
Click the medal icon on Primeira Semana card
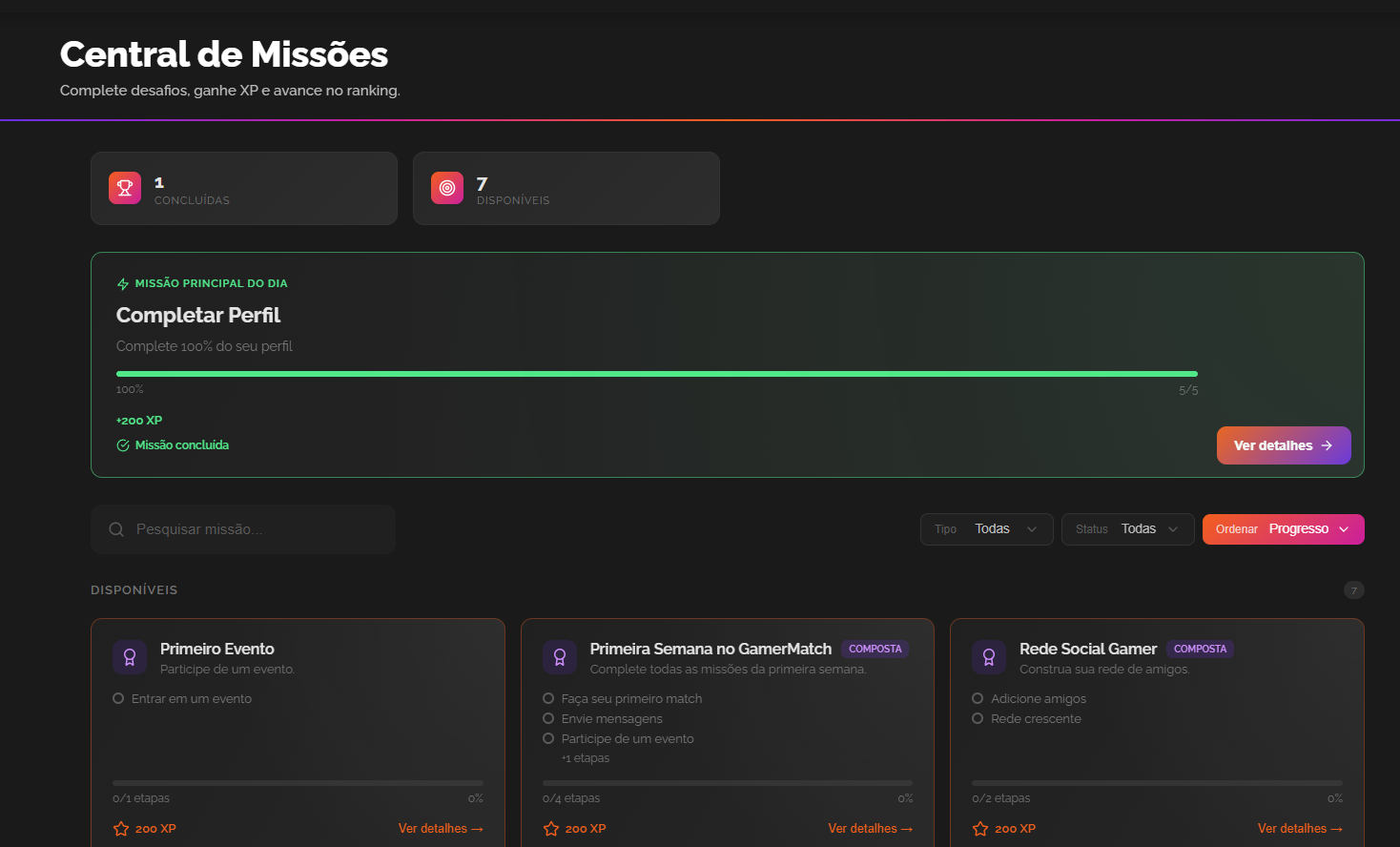tap(560, 657)
